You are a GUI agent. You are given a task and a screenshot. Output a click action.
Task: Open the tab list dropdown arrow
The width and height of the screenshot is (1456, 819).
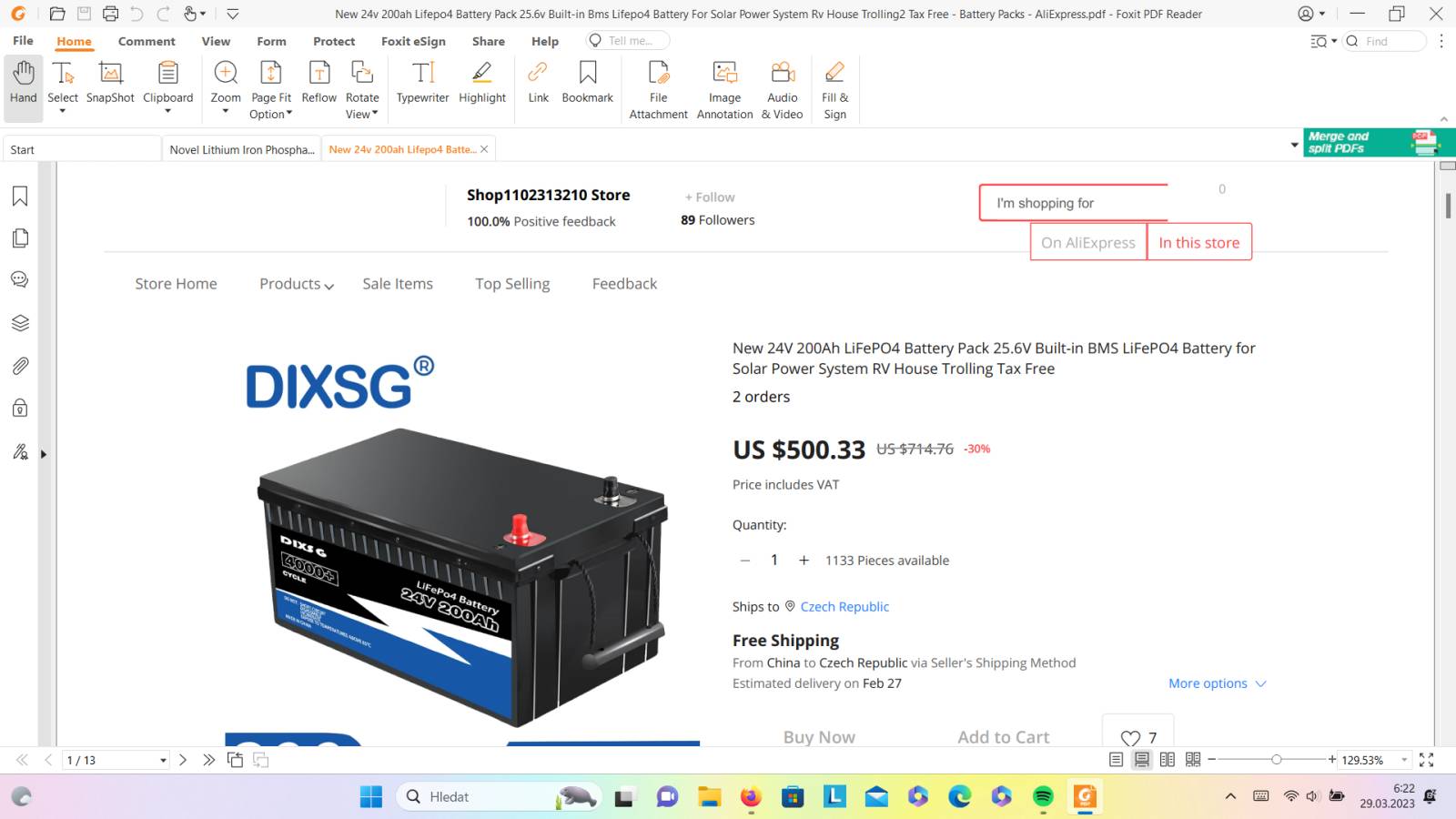coord(1295,146)
